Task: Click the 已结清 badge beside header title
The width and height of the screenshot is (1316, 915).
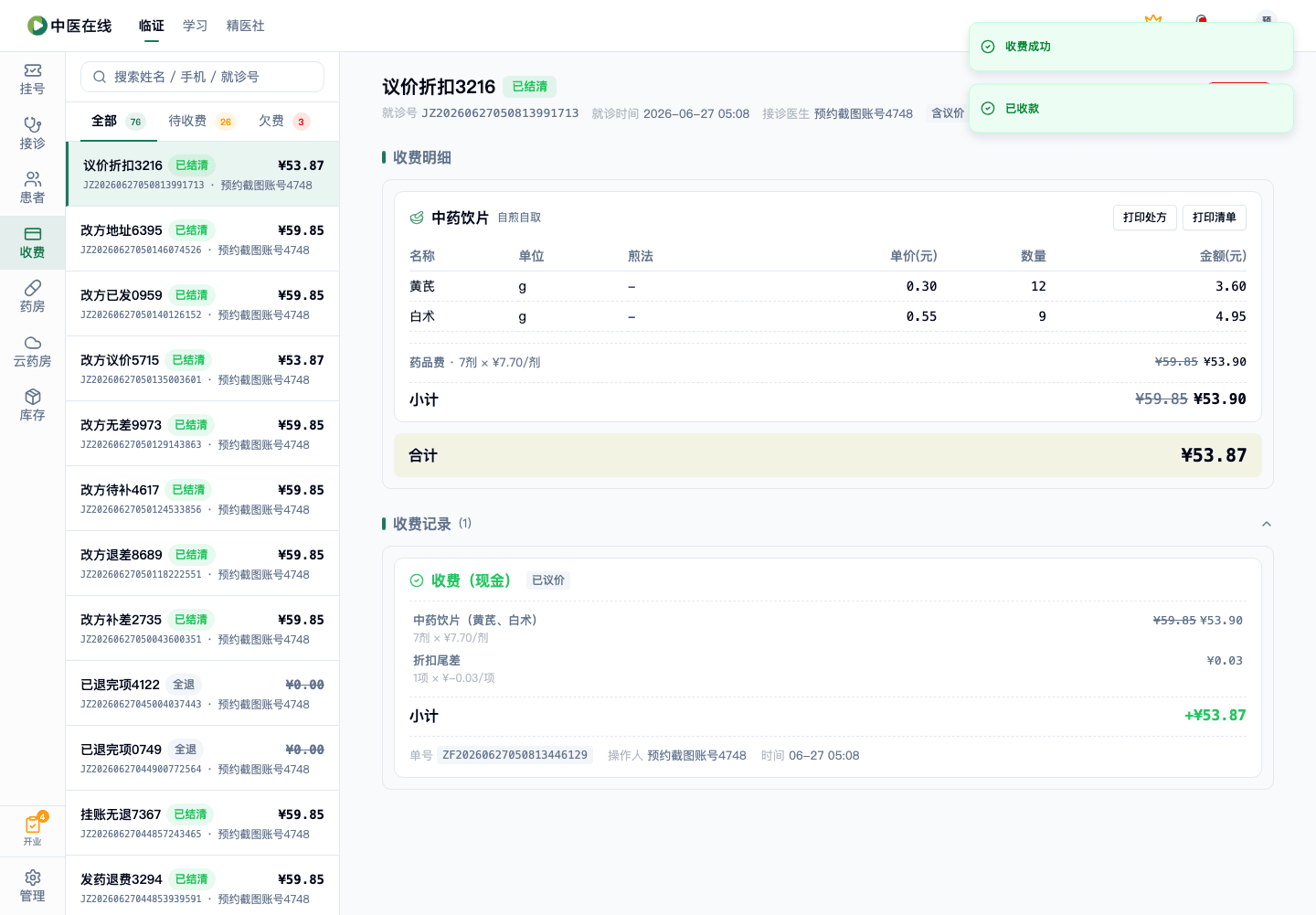Action: 530,87
